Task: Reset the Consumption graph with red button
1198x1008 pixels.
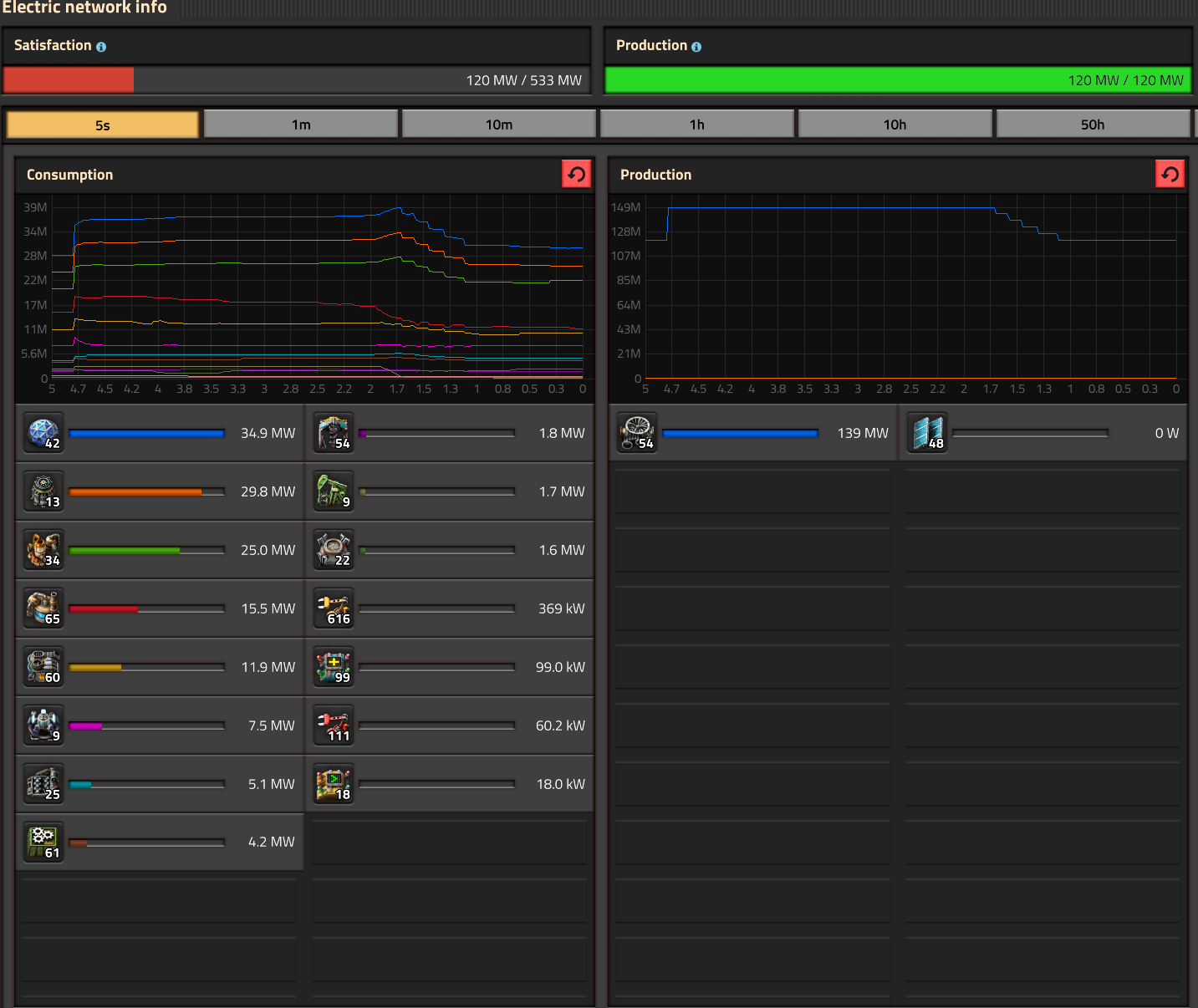Action: (576, 174)
